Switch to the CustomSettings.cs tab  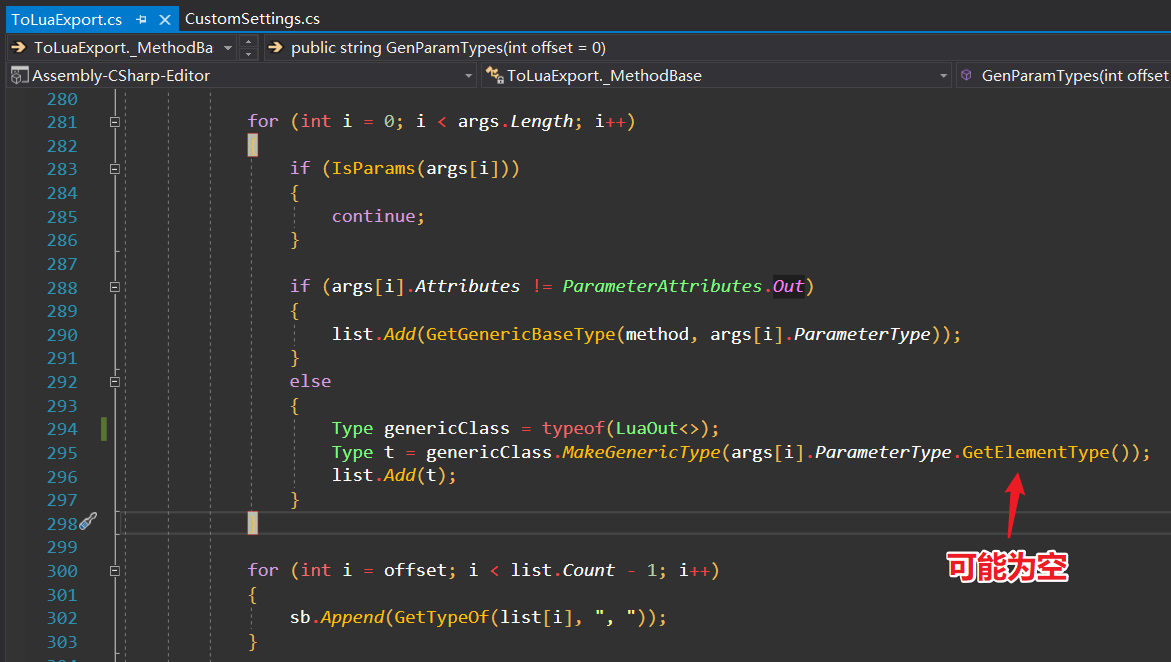(x=252, y=19)
